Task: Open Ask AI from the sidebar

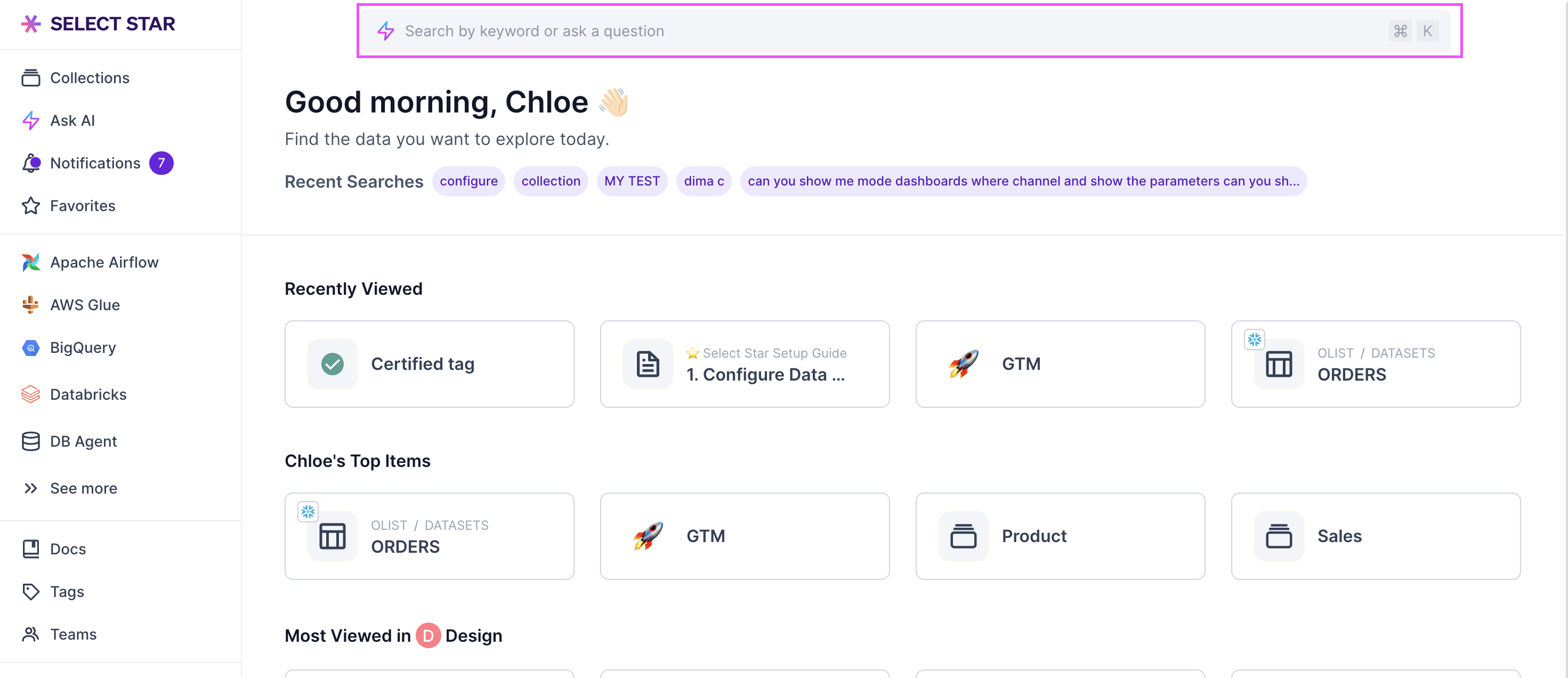Action: tap(72, 120)
